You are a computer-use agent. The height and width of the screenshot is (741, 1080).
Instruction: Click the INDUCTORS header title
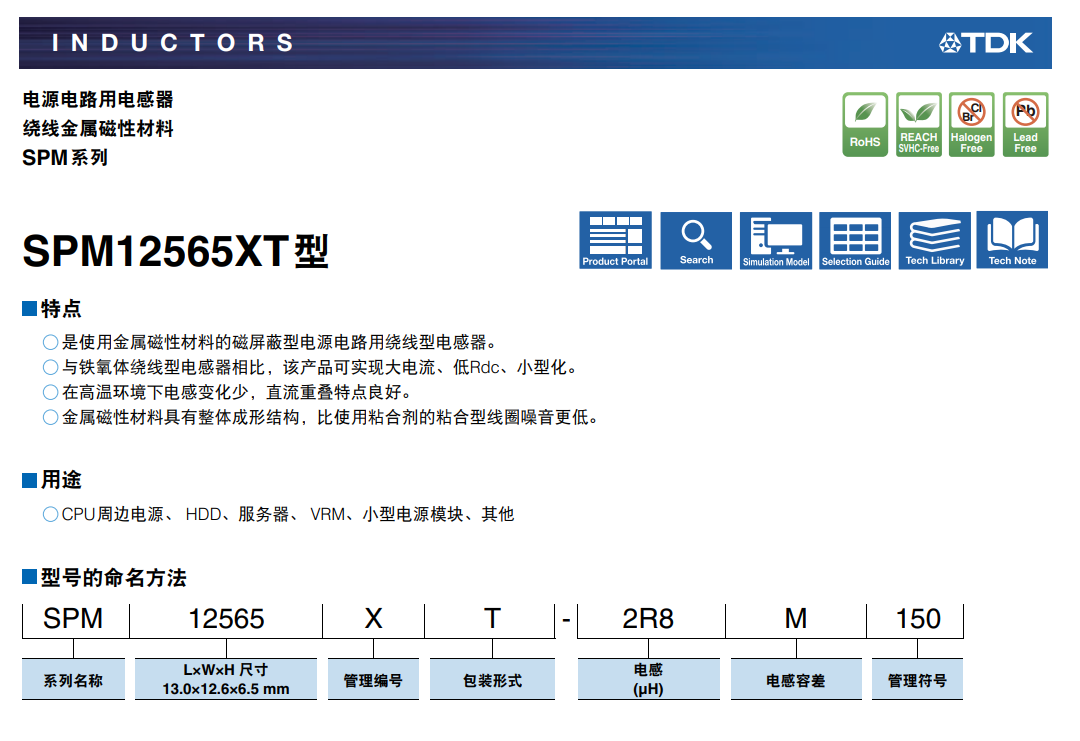(174, 43)
